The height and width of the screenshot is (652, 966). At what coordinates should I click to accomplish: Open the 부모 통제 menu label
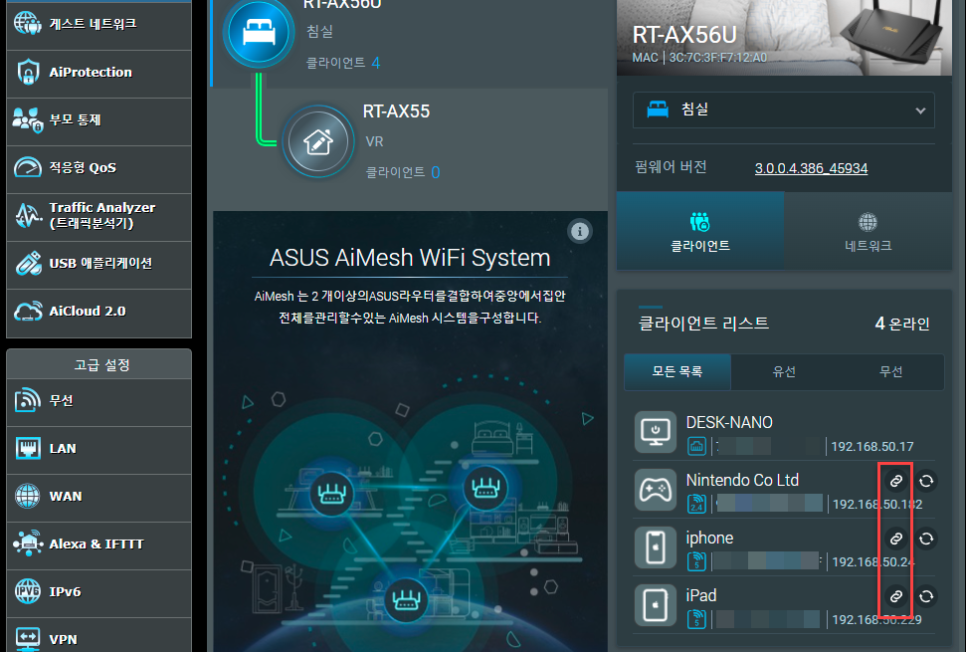coord(75,120)
